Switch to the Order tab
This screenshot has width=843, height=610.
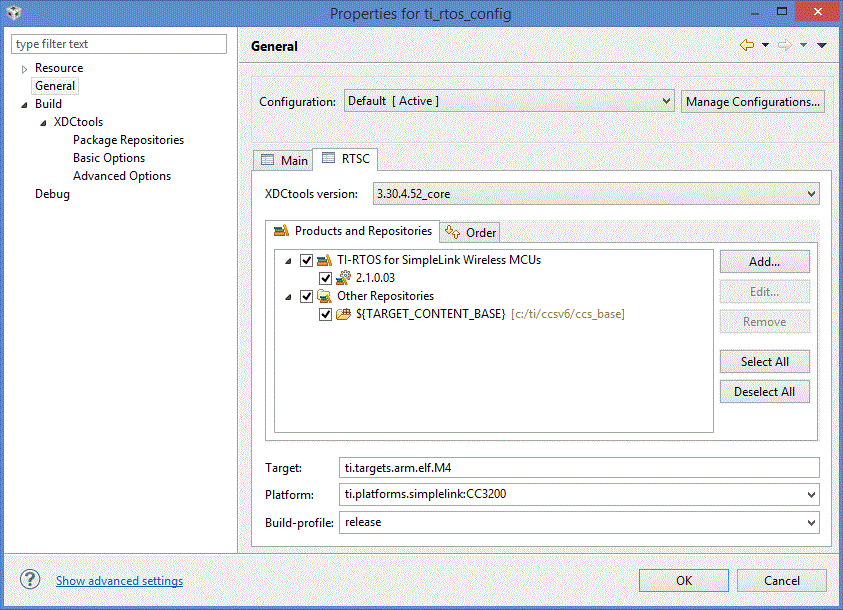point(470,232)
